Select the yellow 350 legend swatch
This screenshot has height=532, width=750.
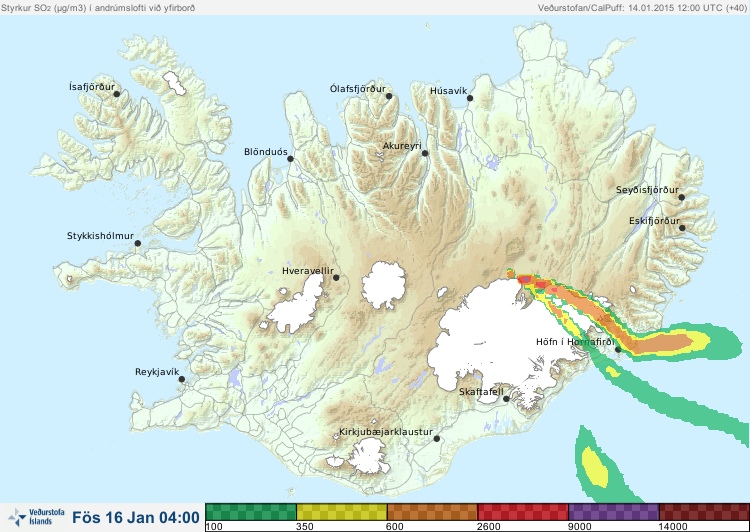[342, 512]
